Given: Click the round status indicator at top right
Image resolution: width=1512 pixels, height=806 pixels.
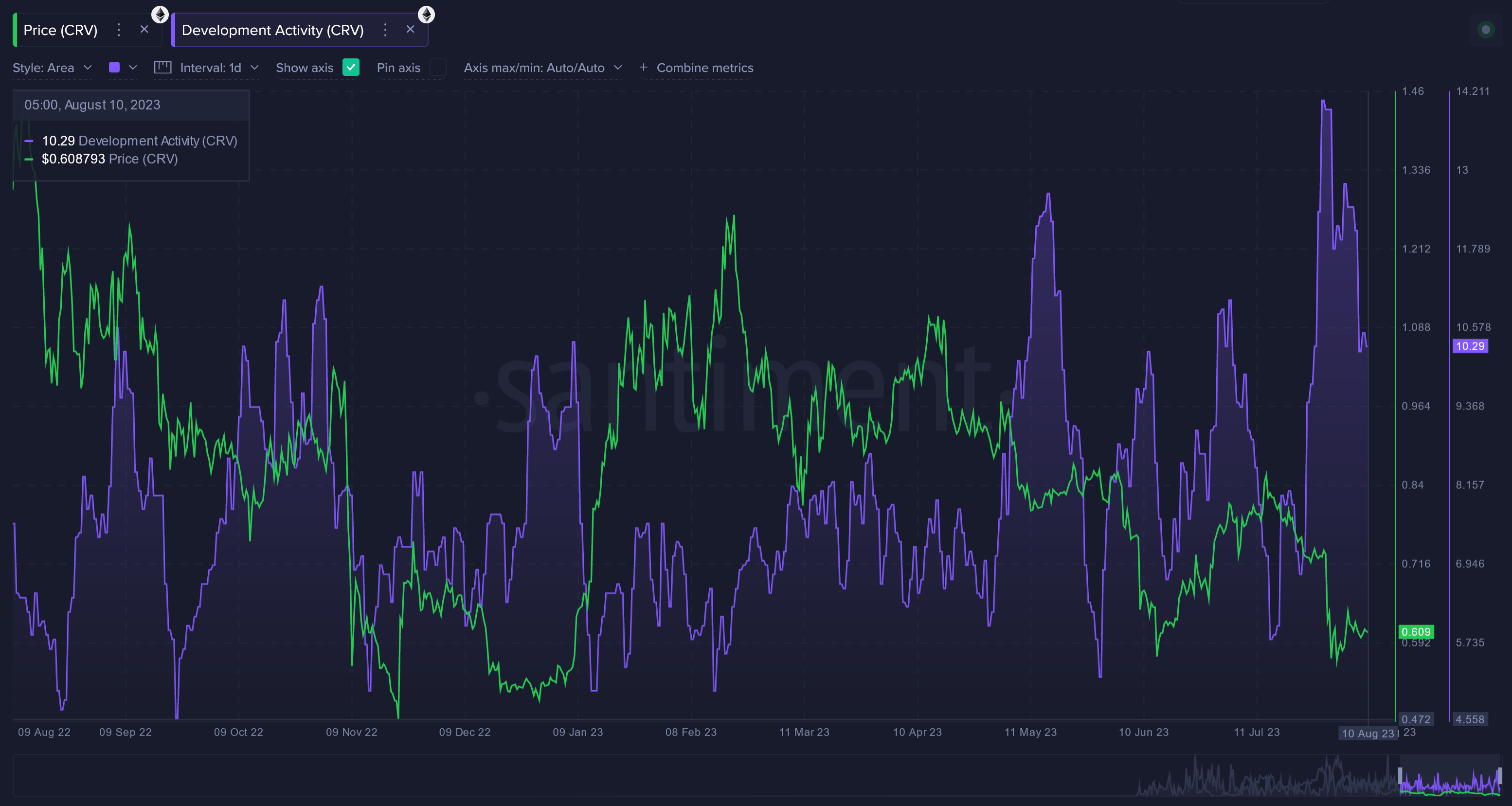Looking at the screenshot, I should (1486, 29).
